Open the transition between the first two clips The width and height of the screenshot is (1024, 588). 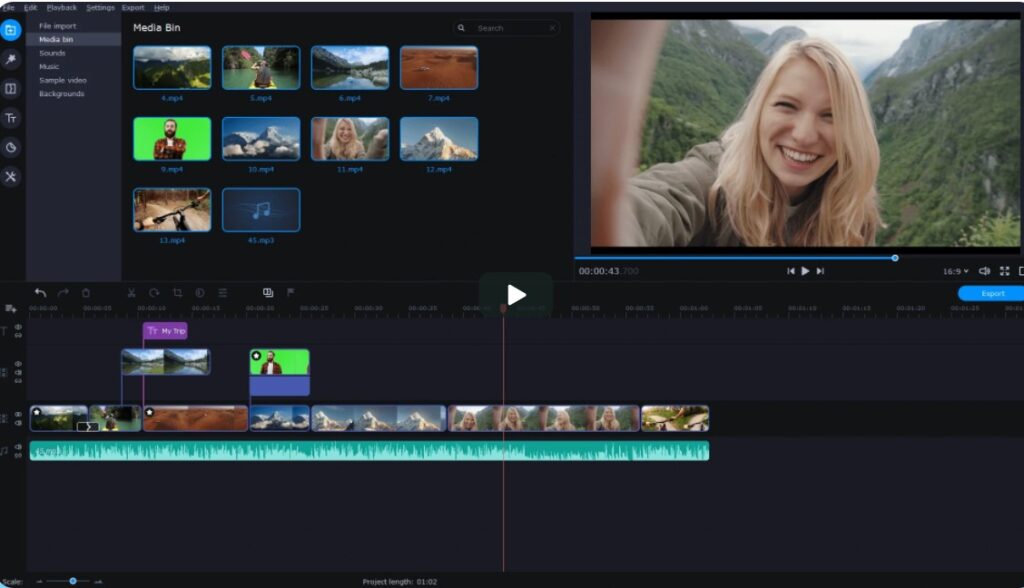[88, 427]
